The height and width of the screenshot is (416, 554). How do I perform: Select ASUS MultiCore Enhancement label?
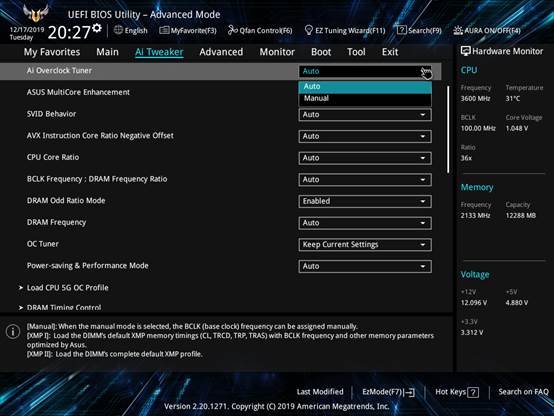click(x=78, y=92)
